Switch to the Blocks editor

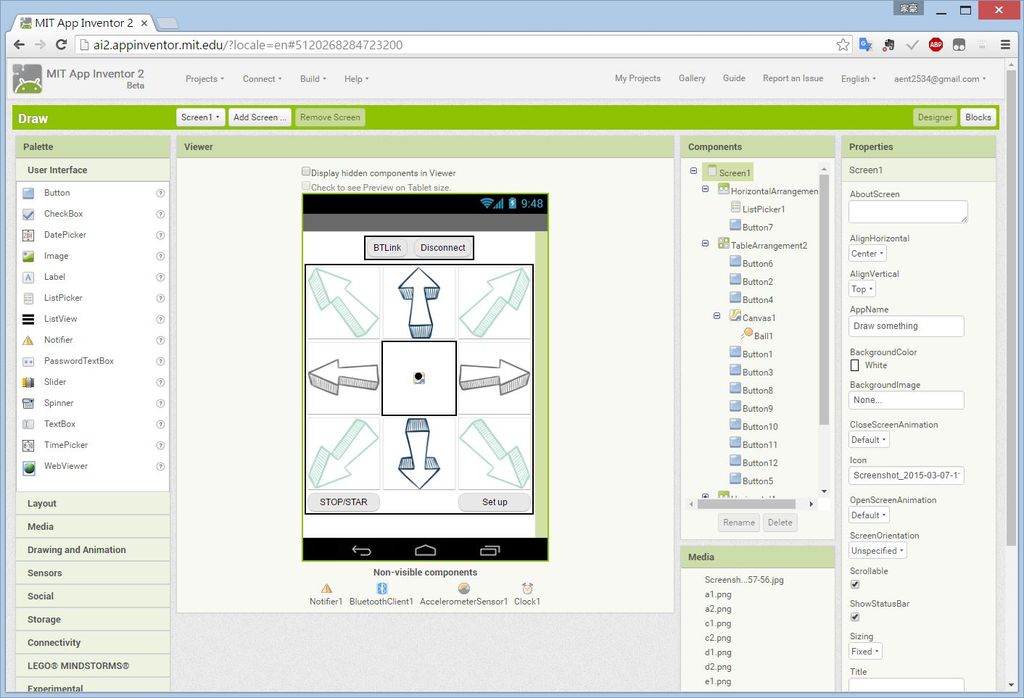(x=978, y=118)
